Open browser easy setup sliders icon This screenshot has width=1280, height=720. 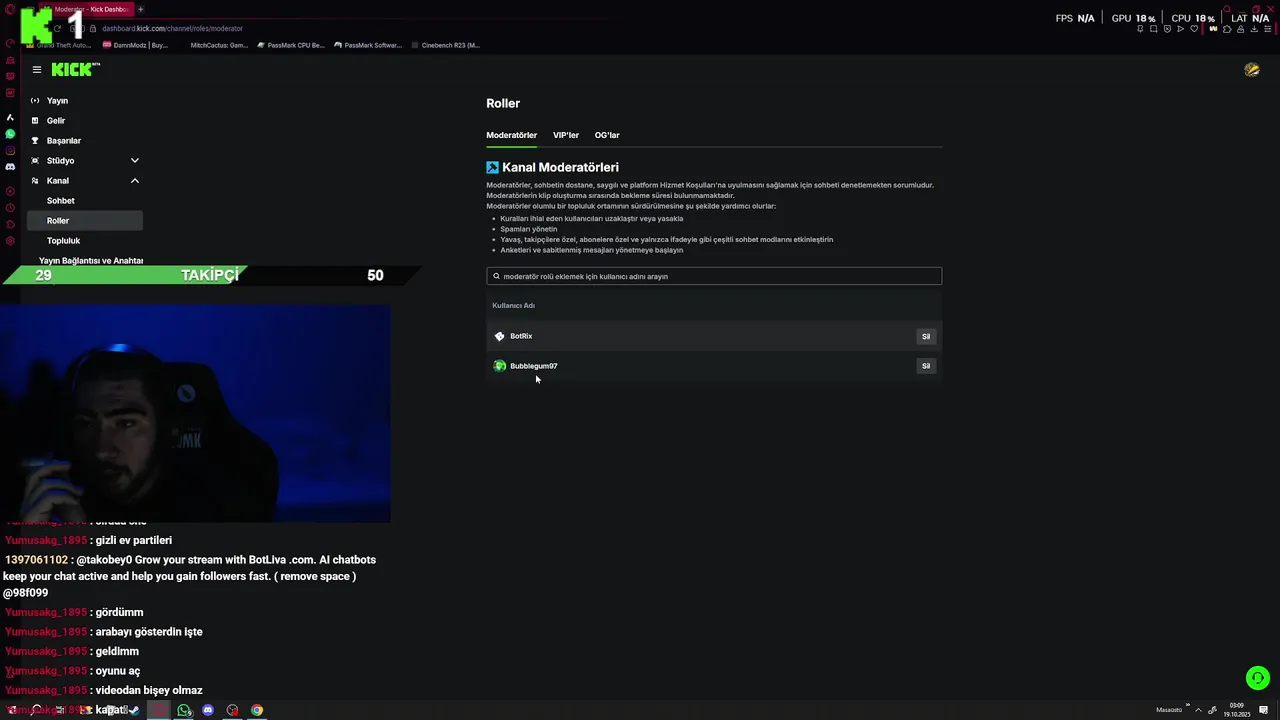pyautogui.click(x=1267, y=29)
